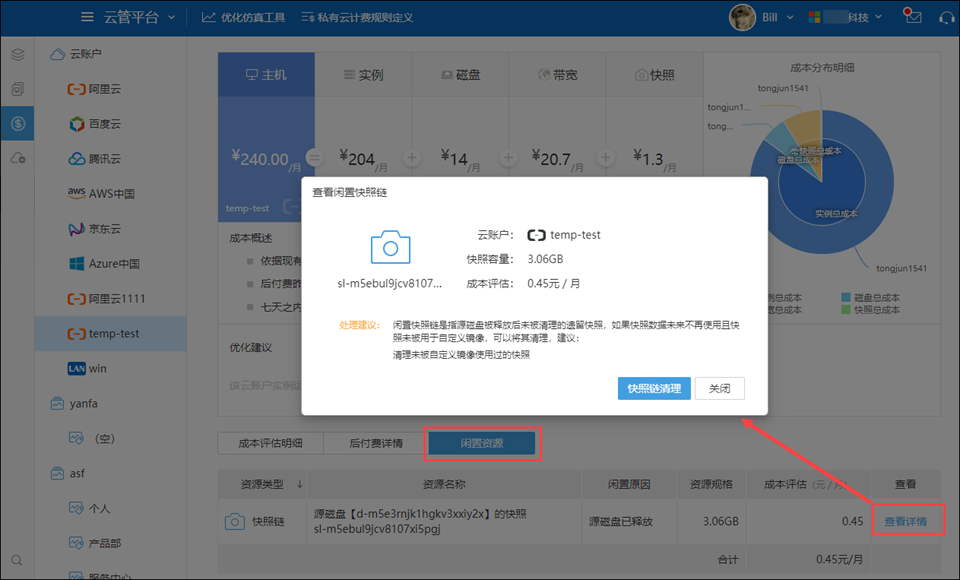
Task: Click the 快照链清理 button
Action: [654, 388]
